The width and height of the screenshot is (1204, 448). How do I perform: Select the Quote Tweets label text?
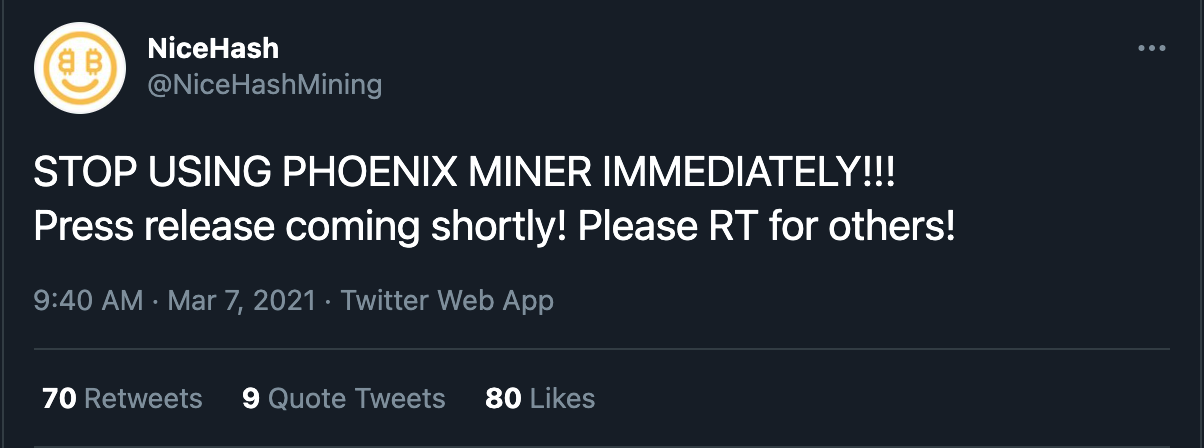tap(357, 398)
